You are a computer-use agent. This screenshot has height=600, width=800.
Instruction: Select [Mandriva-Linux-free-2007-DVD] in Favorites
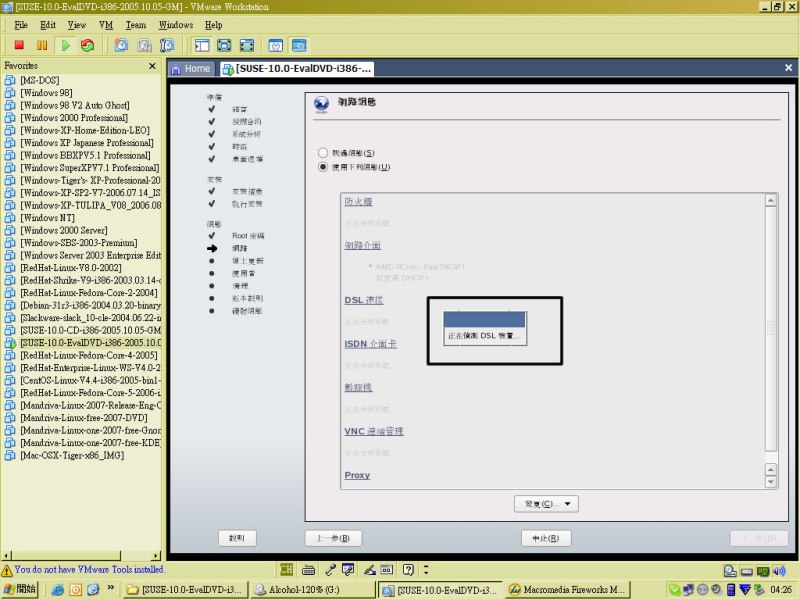tap(84, 418)
